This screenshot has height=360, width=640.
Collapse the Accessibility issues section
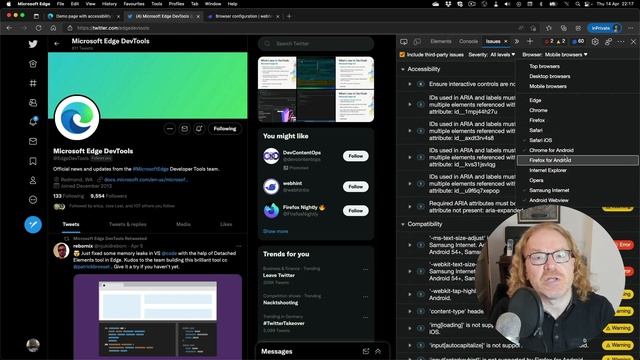click(403, 69)
